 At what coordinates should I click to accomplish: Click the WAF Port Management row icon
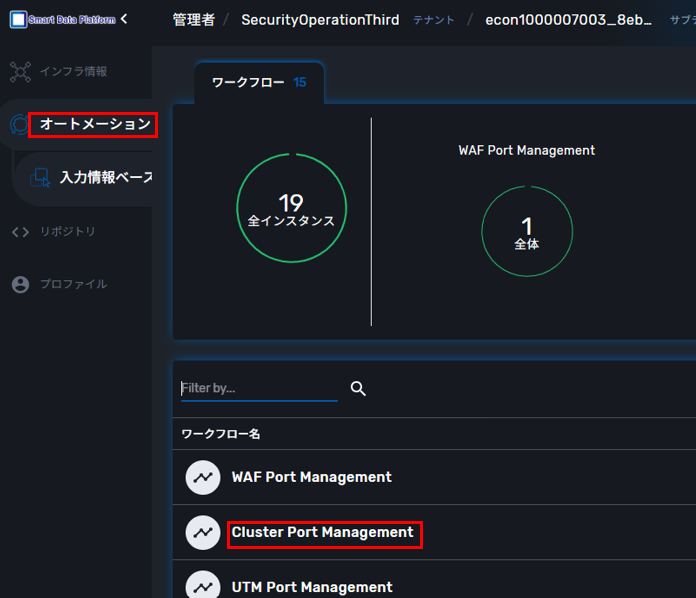point(203,478)
